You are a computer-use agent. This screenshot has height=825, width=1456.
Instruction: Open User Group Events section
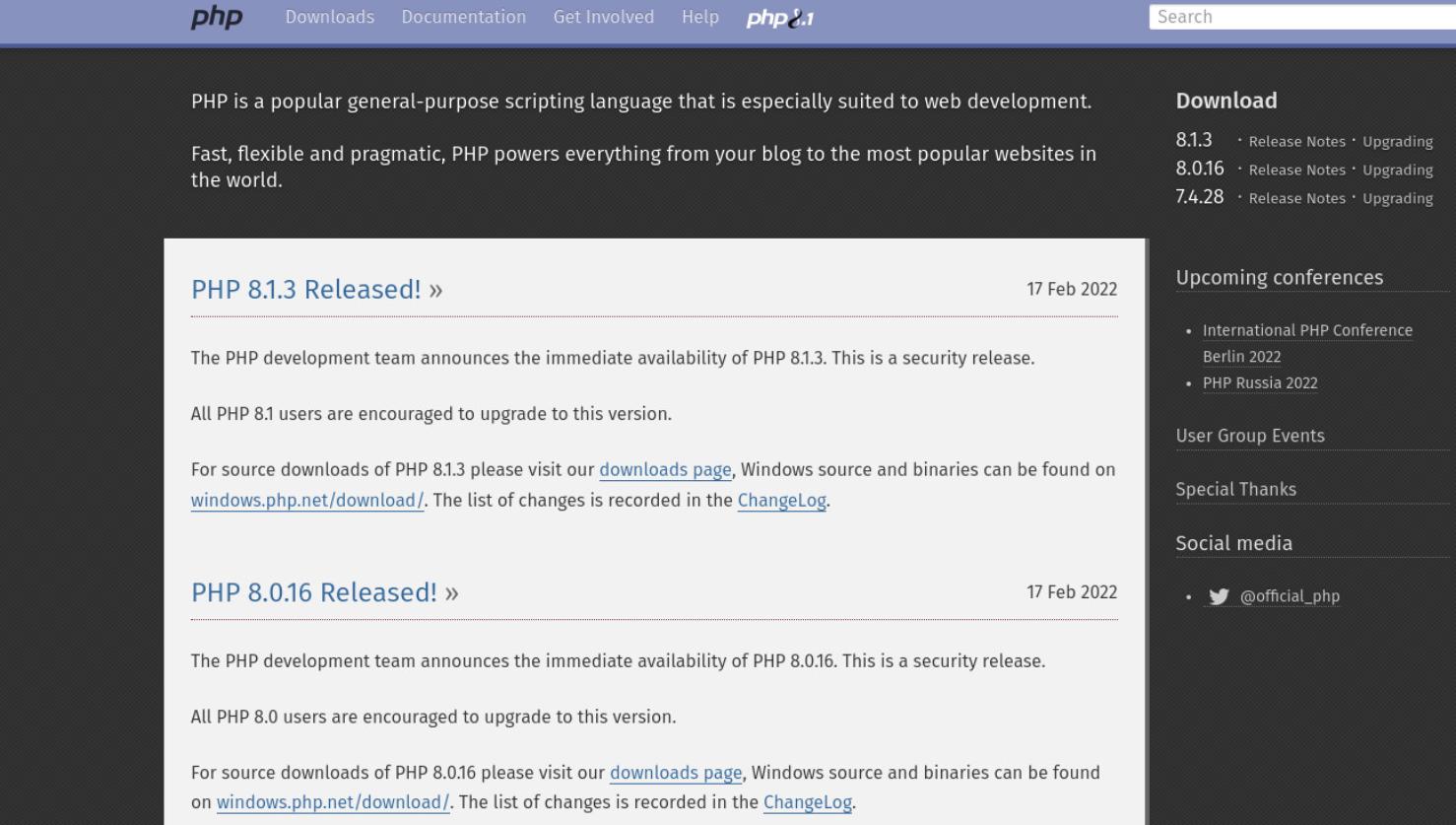coord(1250,436)
